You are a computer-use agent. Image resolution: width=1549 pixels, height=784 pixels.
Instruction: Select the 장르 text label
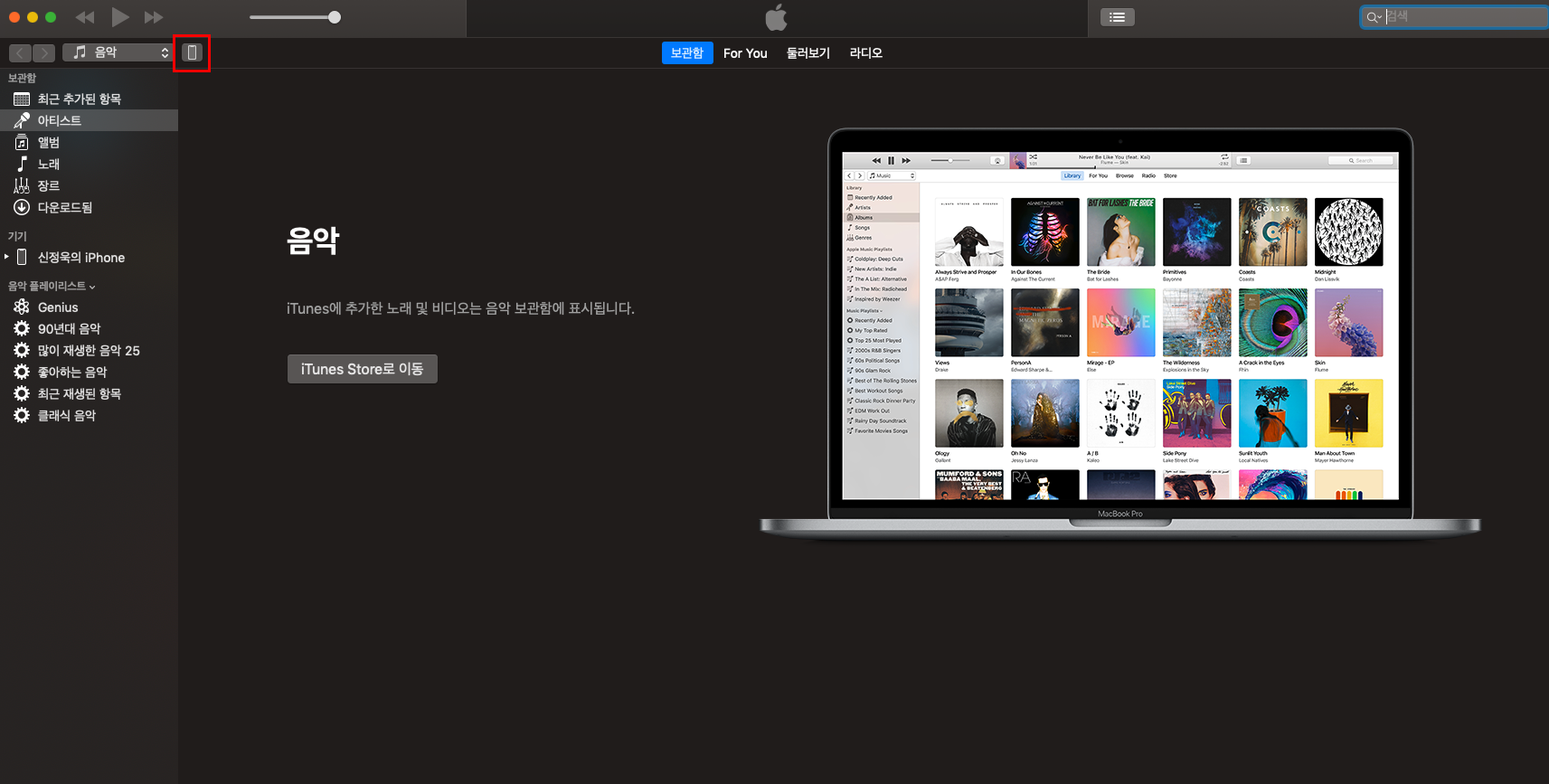49,185
